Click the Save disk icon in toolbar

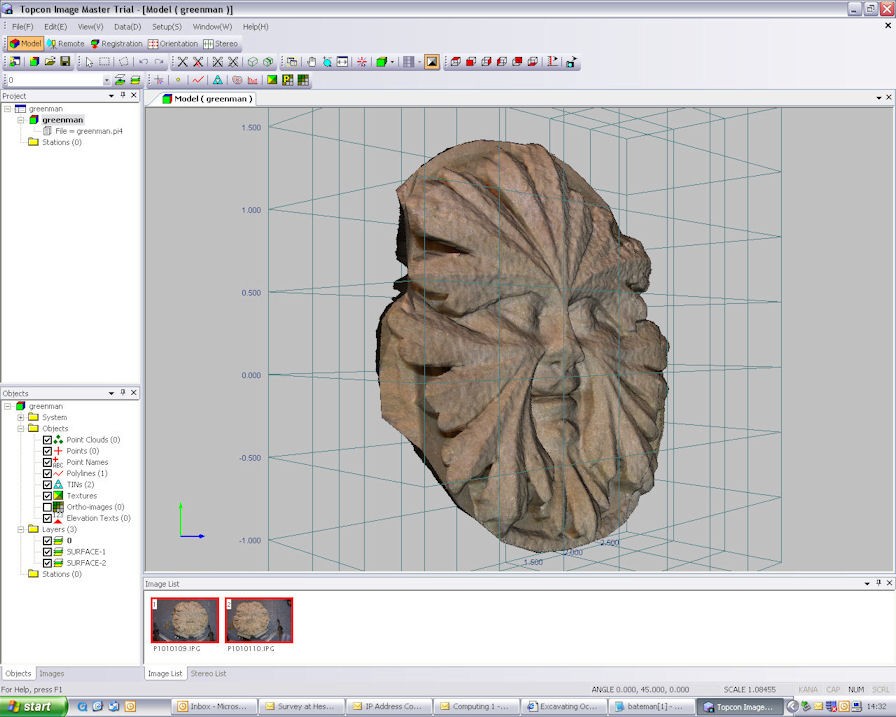(x=65, y=62)
